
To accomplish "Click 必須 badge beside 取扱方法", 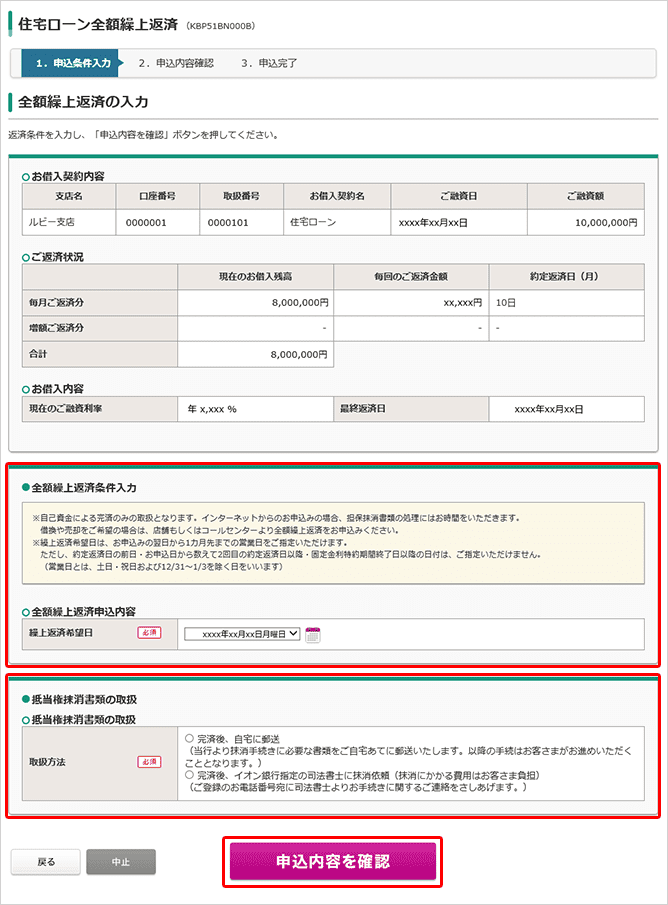I will point(149,762).
